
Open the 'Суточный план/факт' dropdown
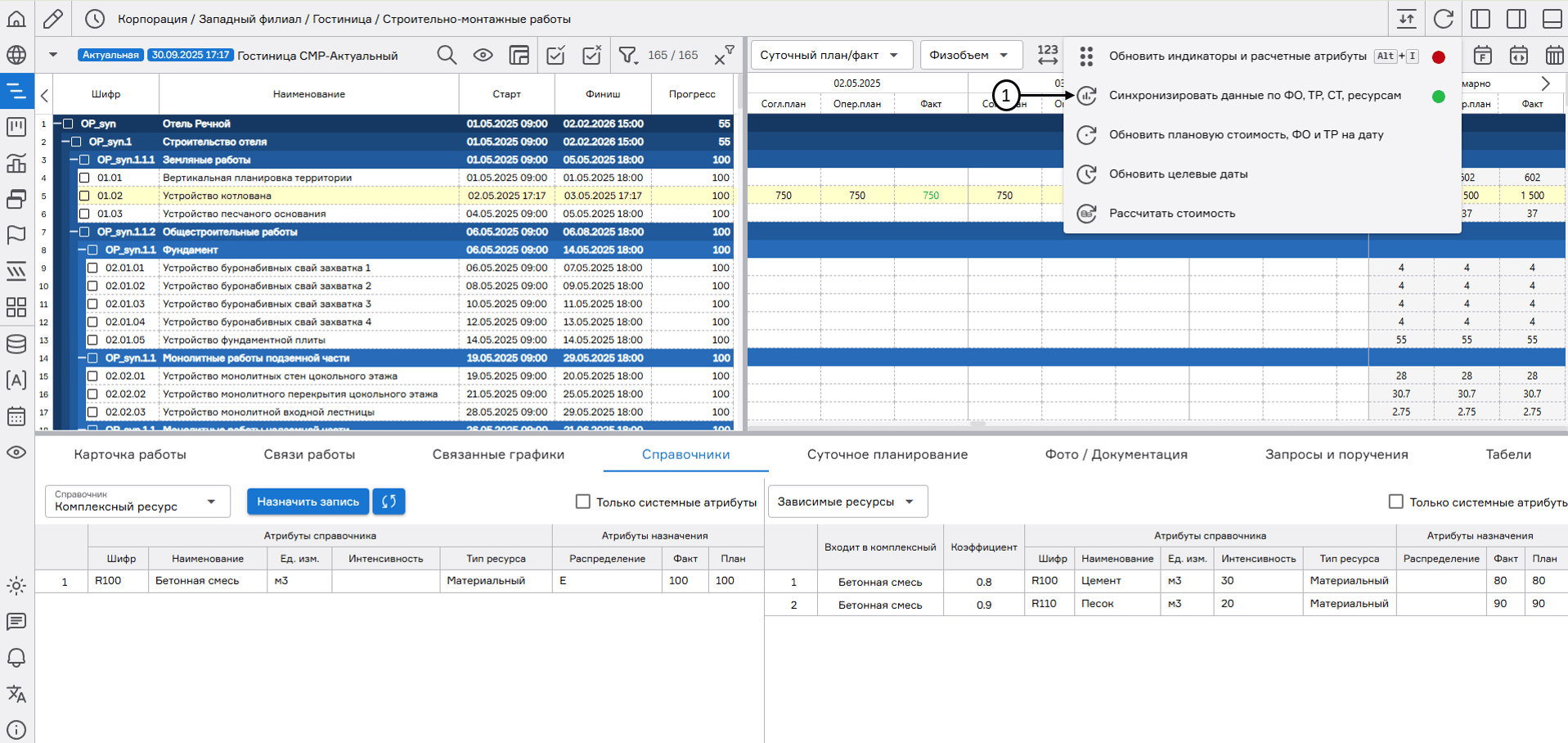pyautogui.click(x=829, y=54)
